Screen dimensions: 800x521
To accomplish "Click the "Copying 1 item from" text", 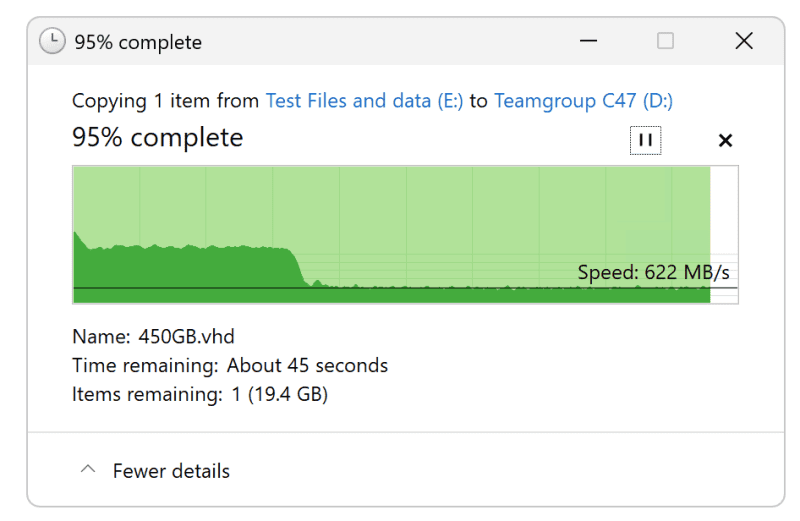I will coord(166,101).
